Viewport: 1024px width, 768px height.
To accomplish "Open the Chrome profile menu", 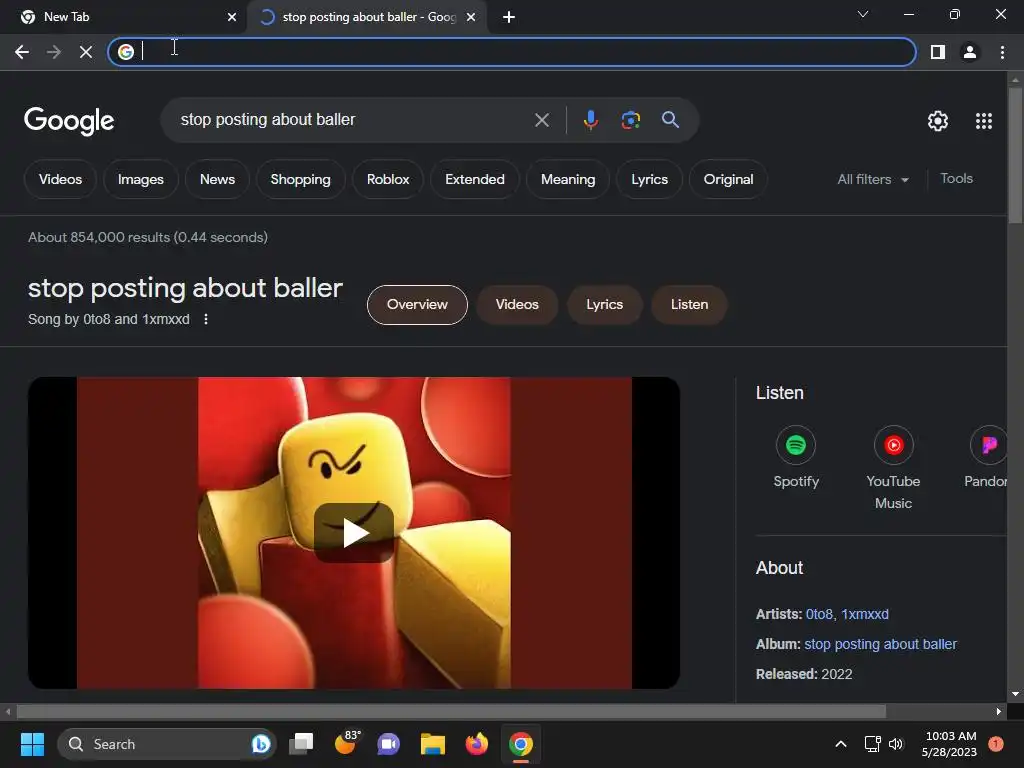I will [x=970, y=52].
